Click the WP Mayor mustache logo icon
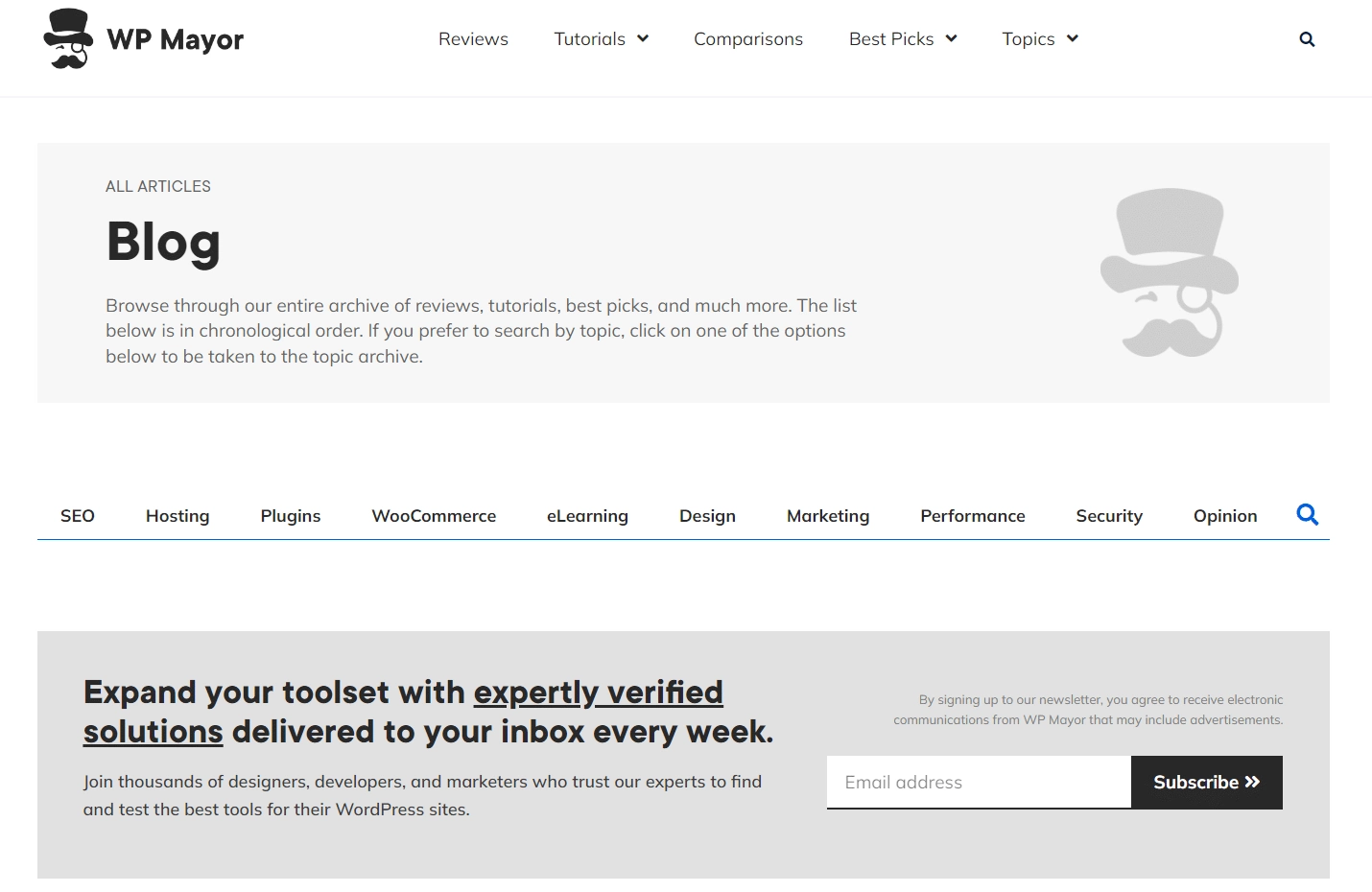1372x892 pixels. click(x=68, y=39)
